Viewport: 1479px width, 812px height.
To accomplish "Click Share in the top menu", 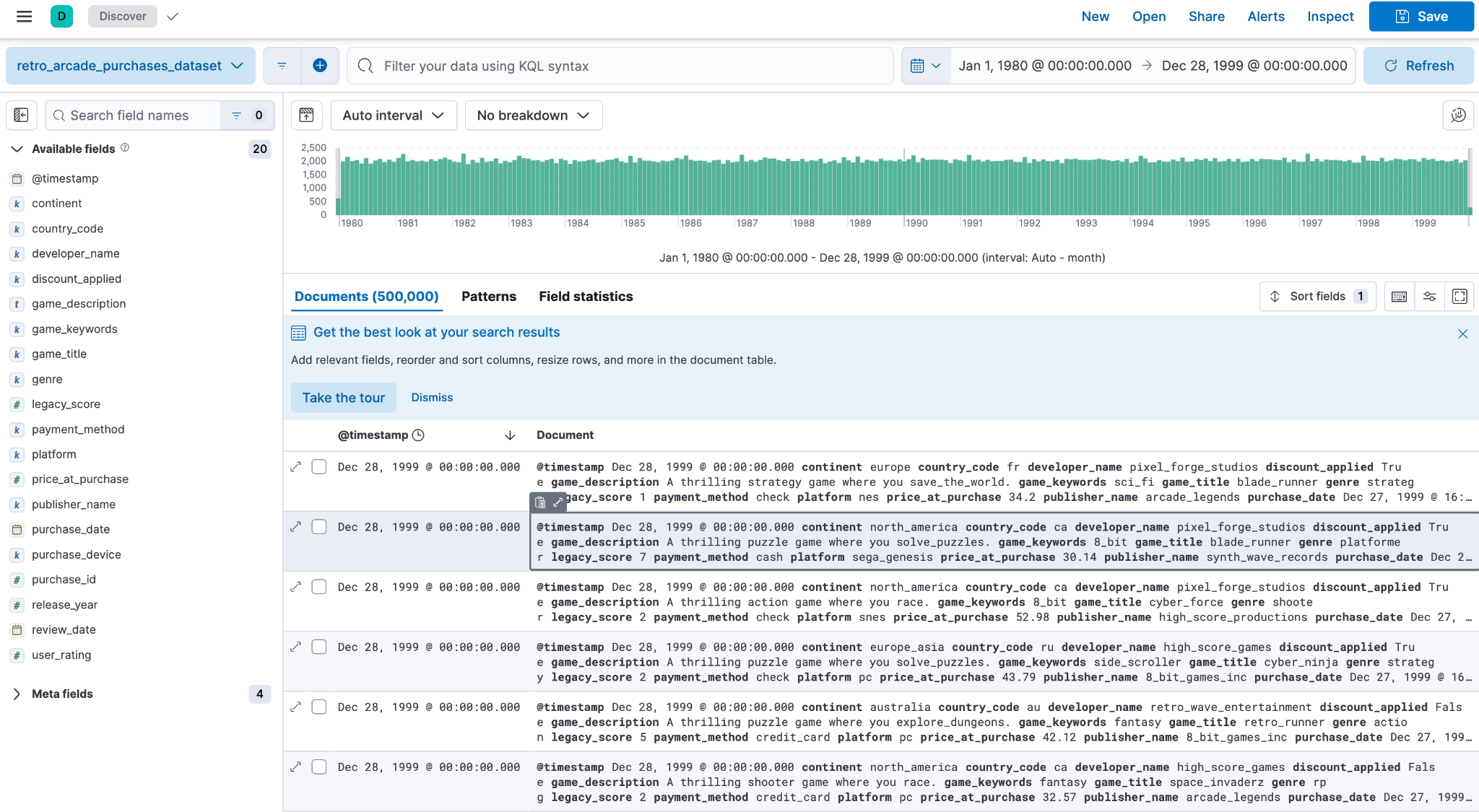I will (1207, 16).
